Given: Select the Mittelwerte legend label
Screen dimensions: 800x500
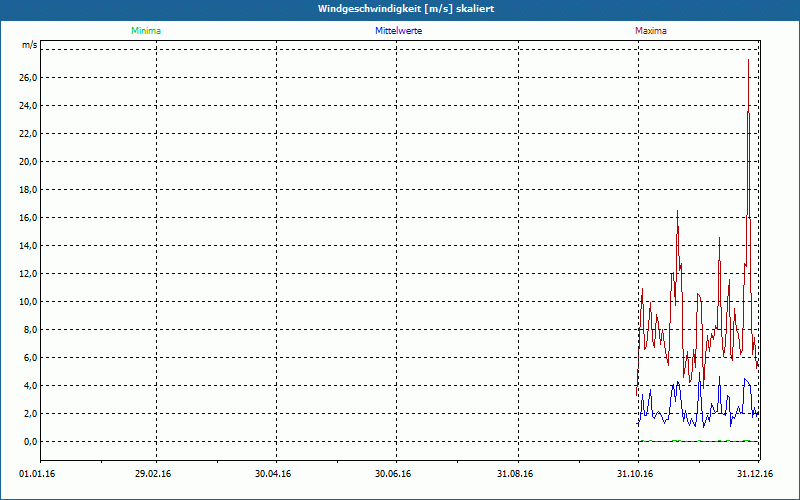Looking at the screenshot, I should pos(398,31).
